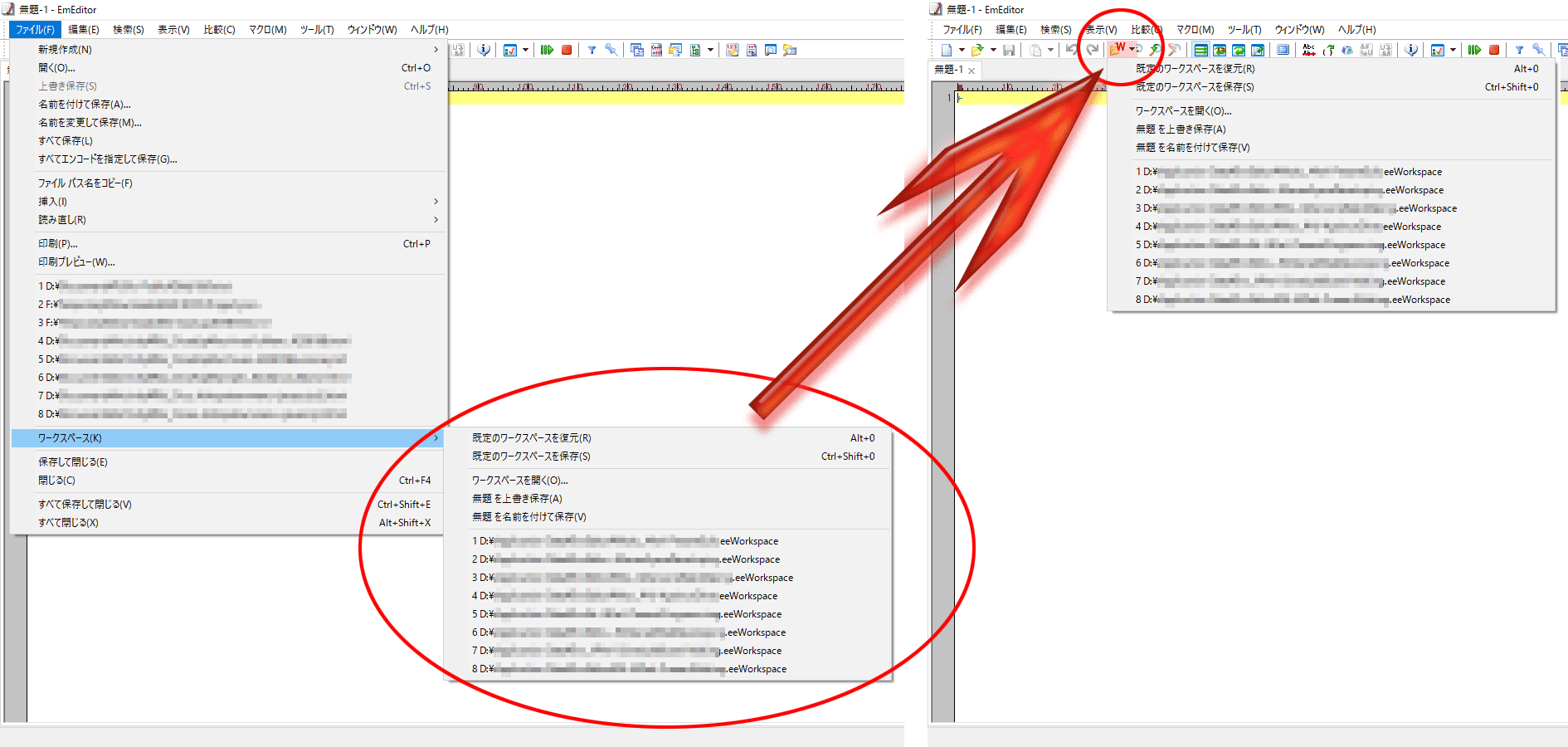The width and height of the screenshot is (1568, 747).
Task: Expand the 新規作成(N) submenu arrow
Action: [x=436, y=49]
